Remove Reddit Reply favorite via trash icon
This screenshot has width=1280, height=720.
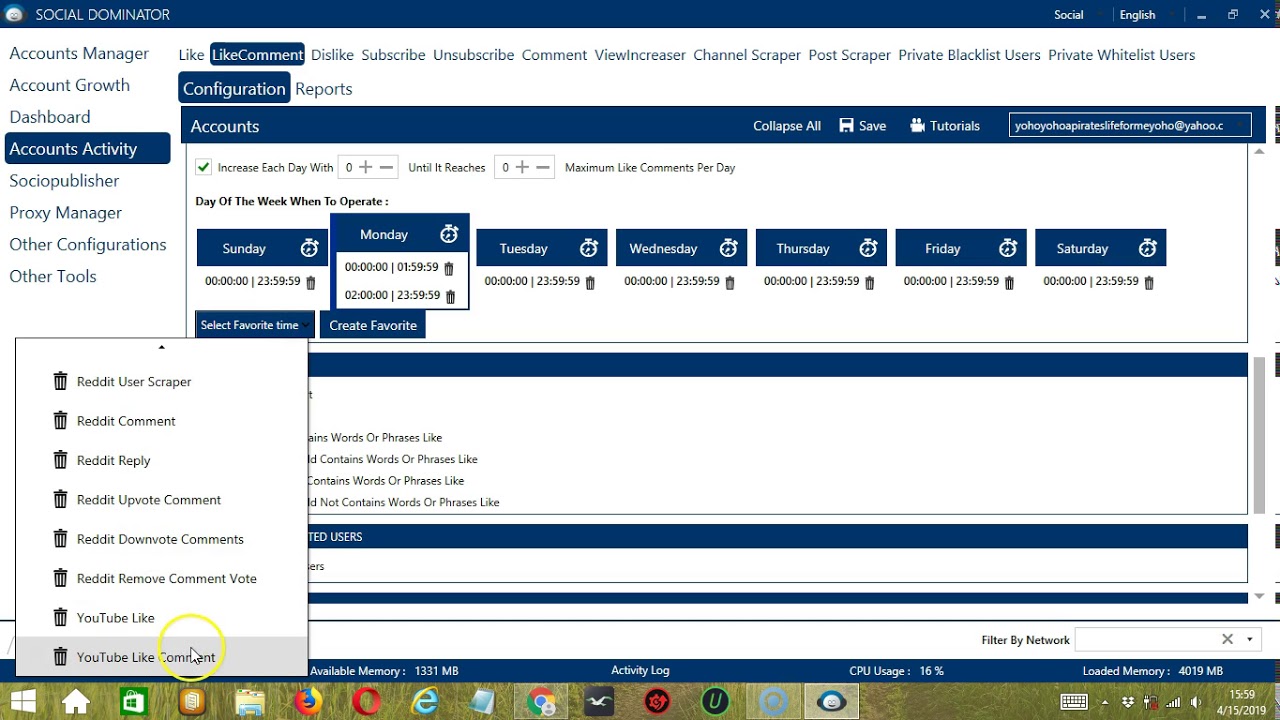pos(60,460)
